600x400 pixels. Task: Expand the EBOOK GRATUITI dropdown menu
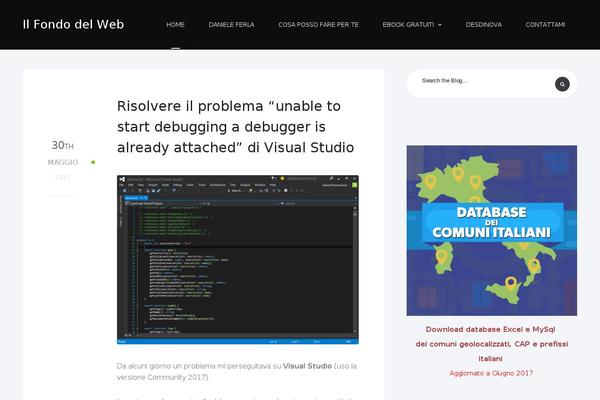412,24
